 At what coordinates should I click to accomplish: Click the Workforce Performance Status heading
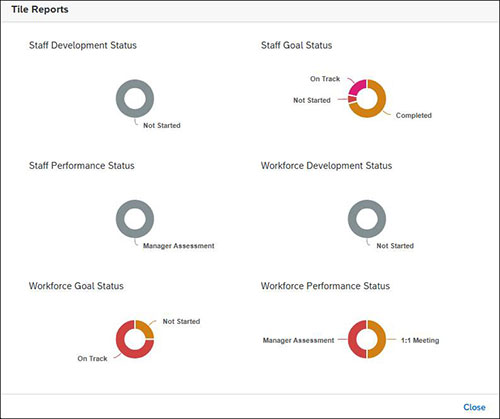click(325, 286)
